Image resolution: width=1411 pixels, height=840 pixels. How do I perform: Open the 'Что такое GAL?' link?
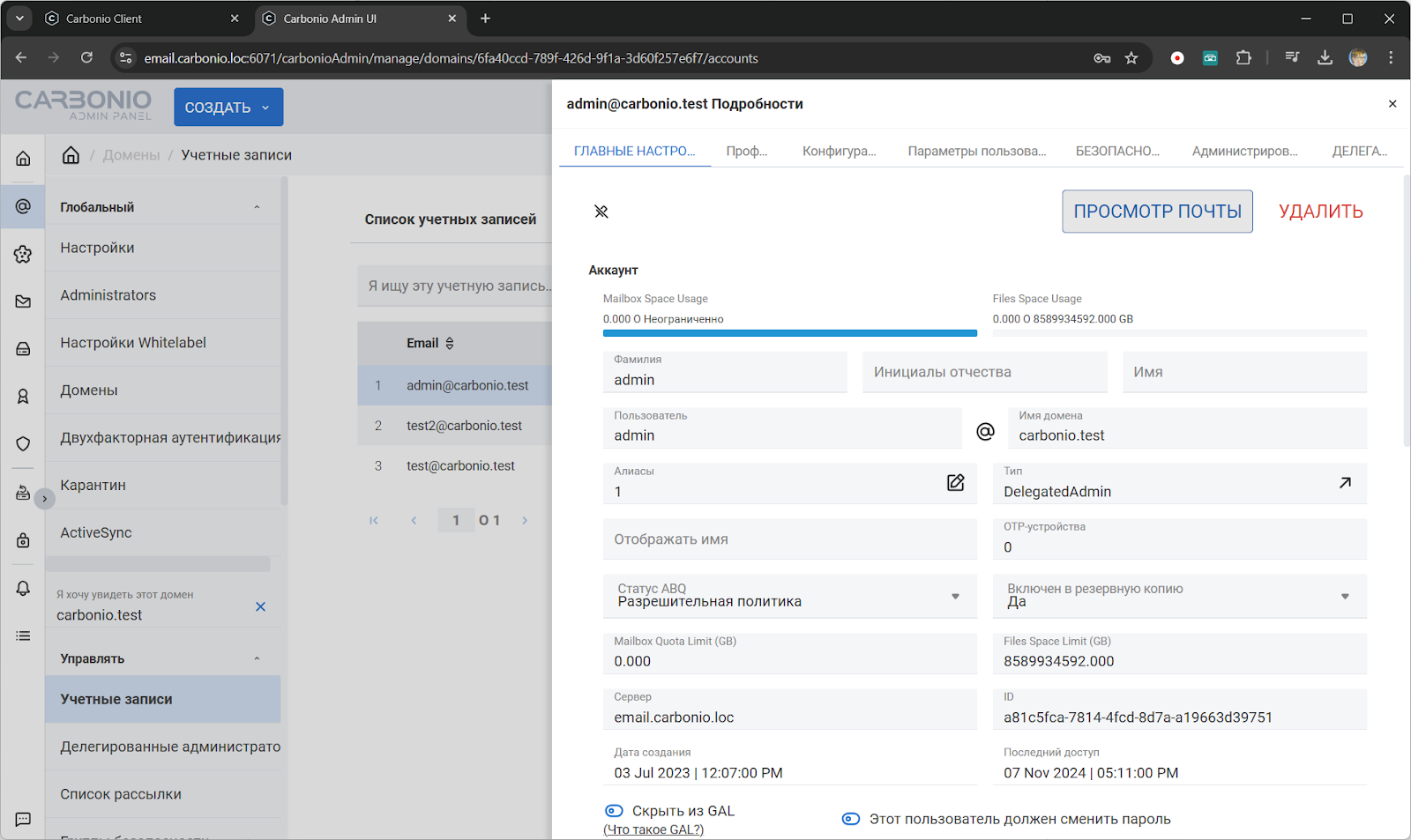(x=653, y=829)
